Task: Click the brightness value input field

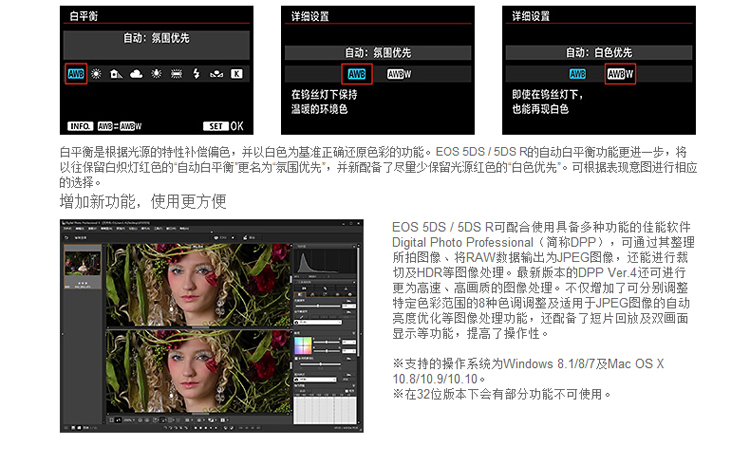Action: click(349, 306)
